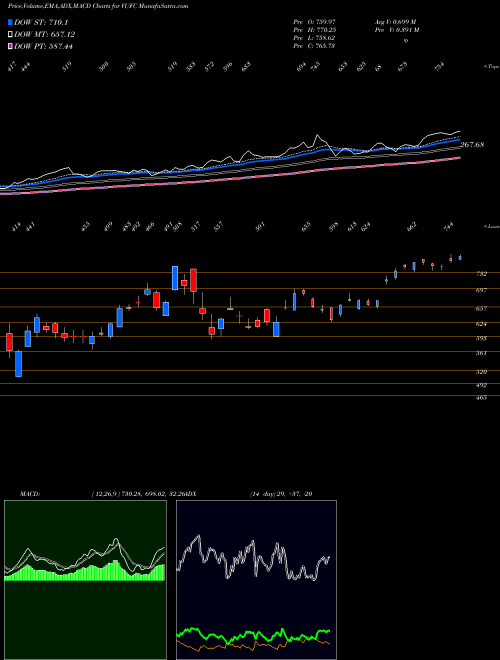Viewport: 500px width, 660px height.
Task: Click the 745 top-row high label
Action: point(315,67)
